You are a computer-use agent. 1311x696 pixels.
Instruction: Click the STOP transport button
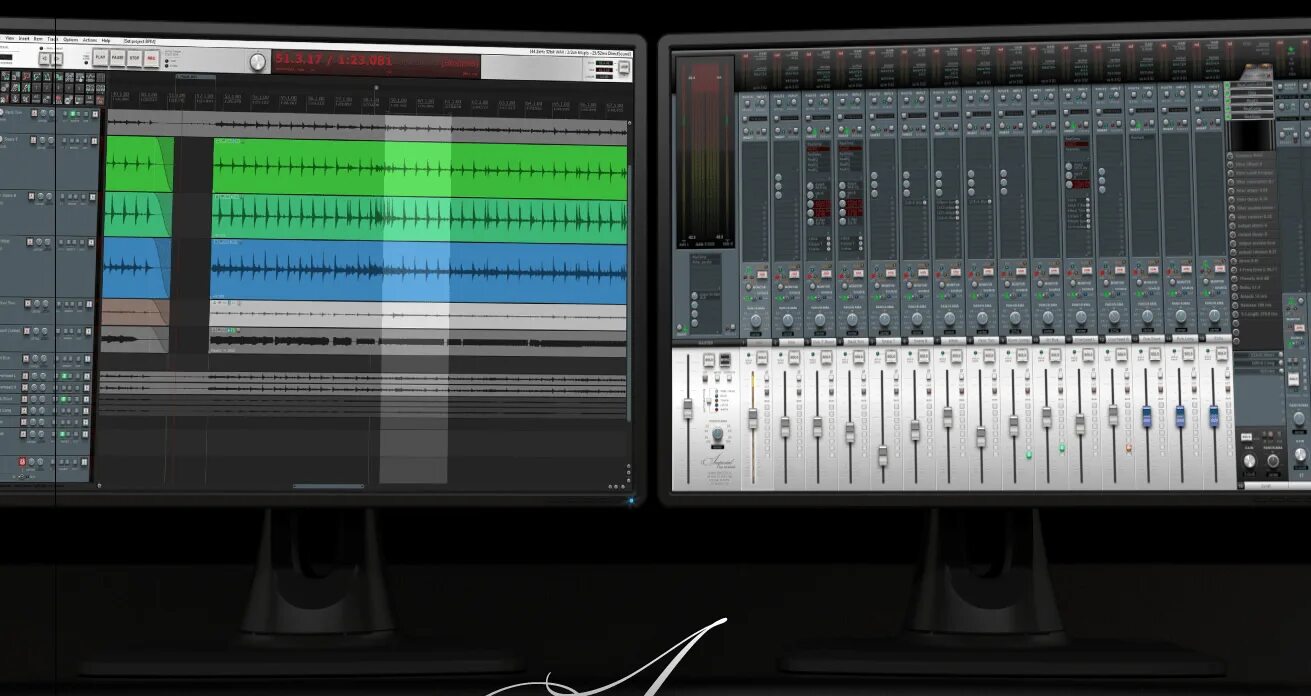coord(134,58)
